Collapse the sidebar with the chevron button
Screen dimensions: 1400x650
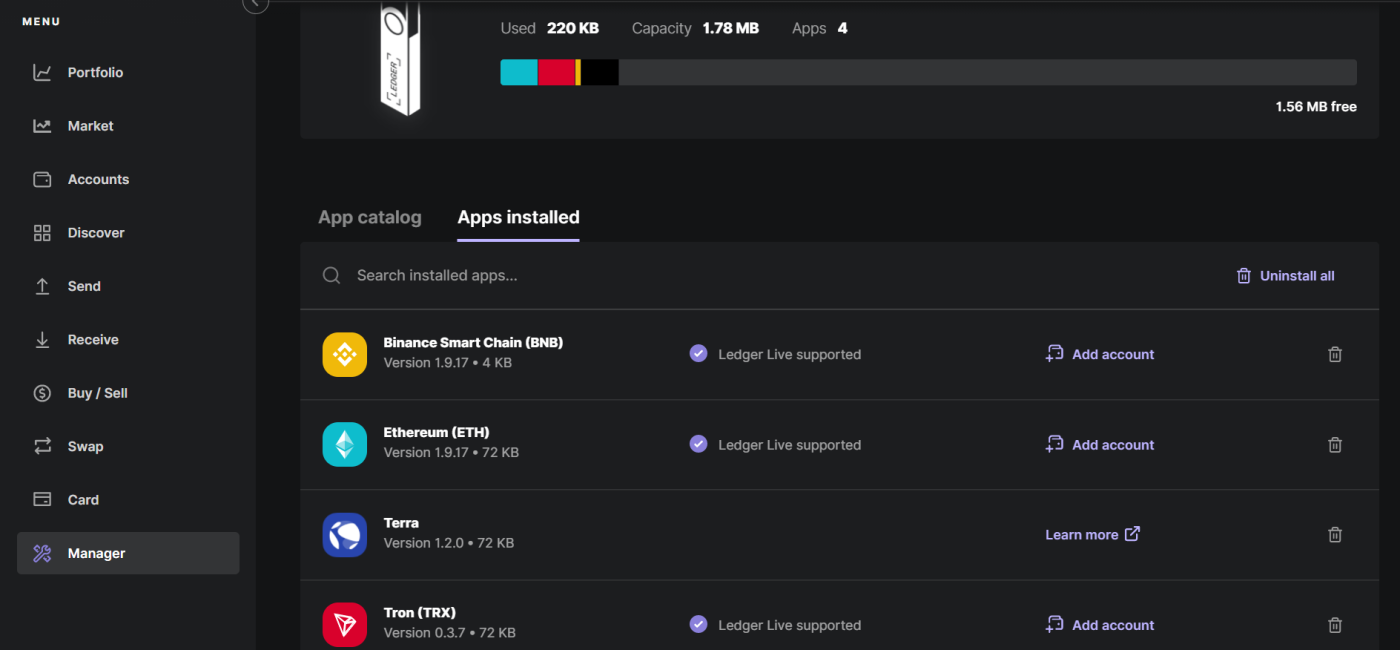tap(256, 3)
